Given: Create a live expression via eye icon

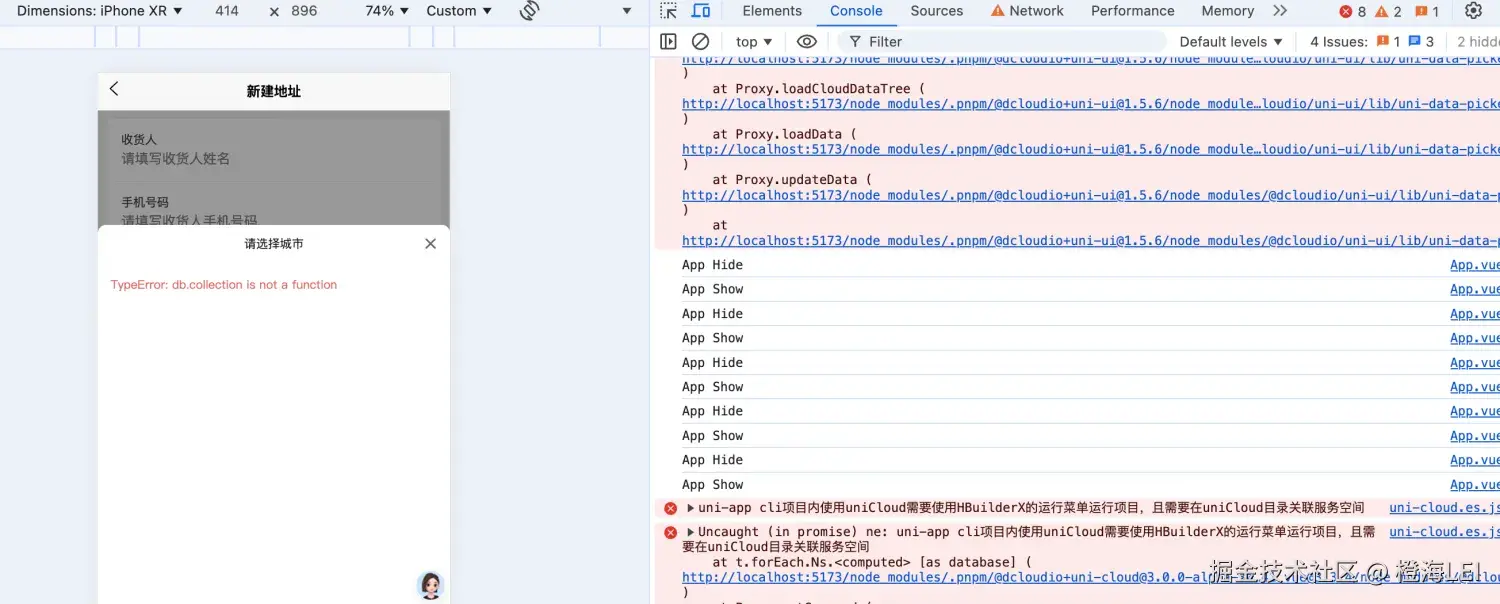Looking at the screenshot, I should 807,42.
